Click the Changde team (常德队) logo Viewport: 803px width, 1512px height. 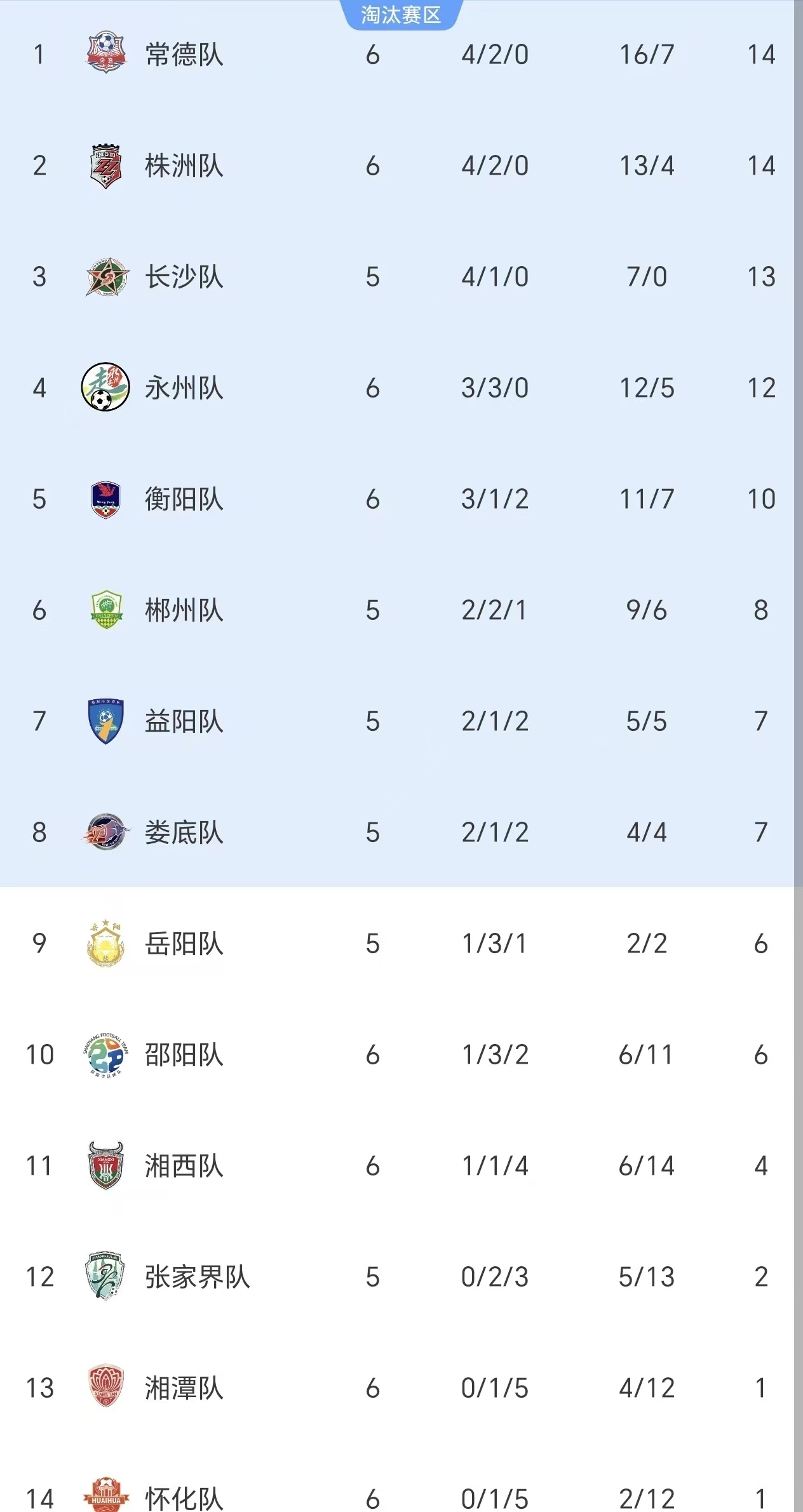(105, 53)
